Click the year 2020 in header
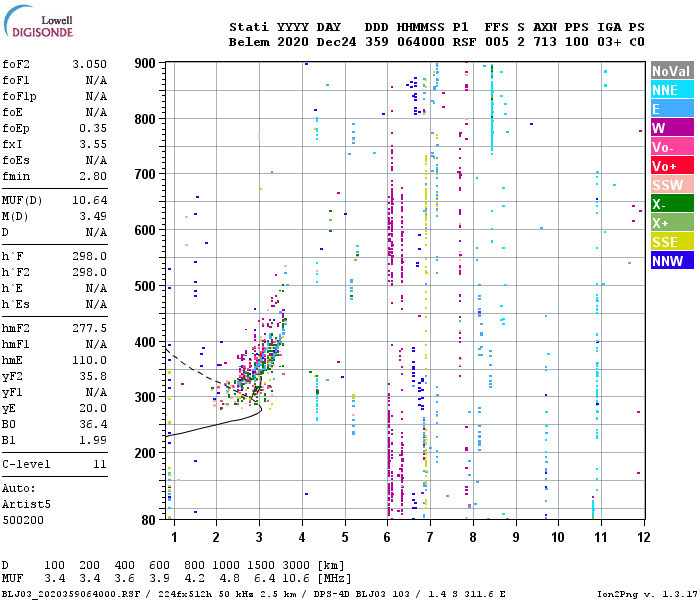 pos(293,42)
